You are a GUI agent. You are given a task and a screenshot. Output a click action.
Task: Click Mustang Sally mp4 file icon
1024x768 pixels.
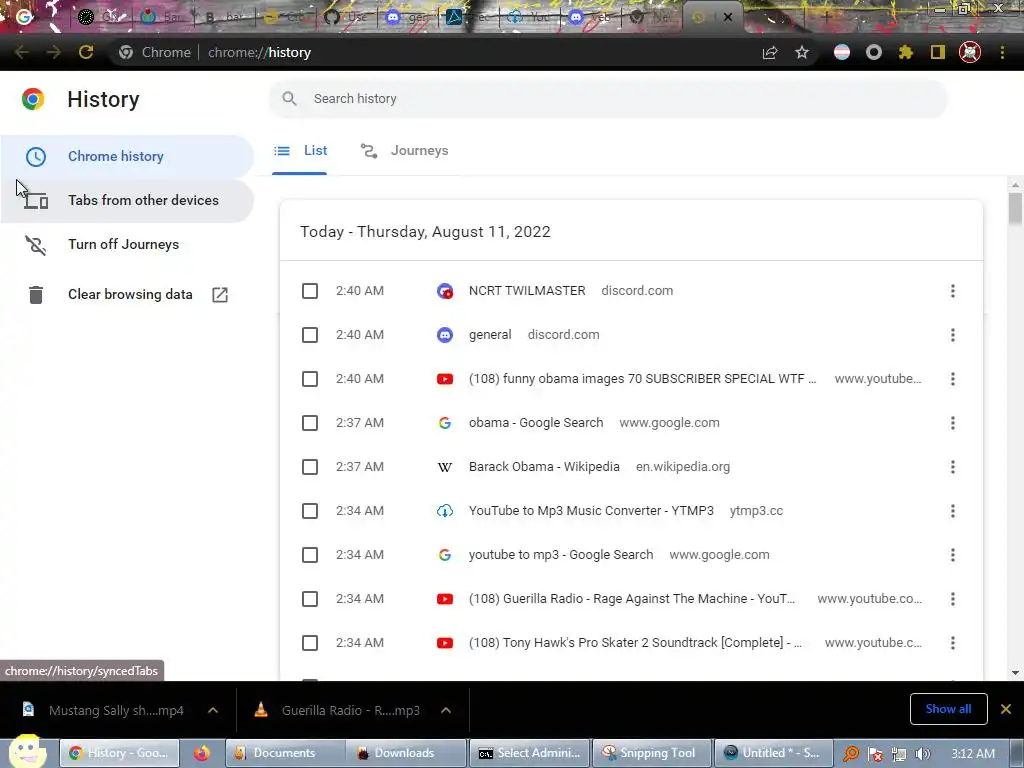coord(28,709)
